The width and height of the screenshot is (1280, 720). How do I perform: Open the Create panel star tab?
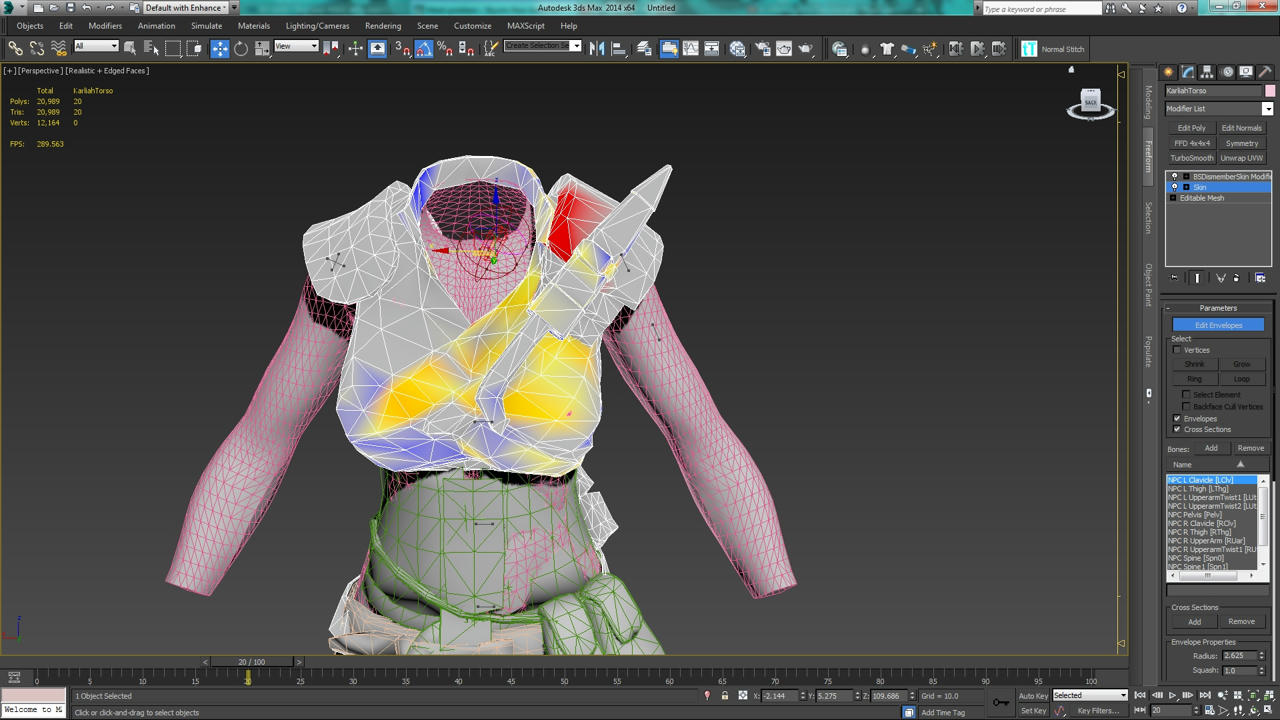pyautogui.click(x=1168, y=72)
